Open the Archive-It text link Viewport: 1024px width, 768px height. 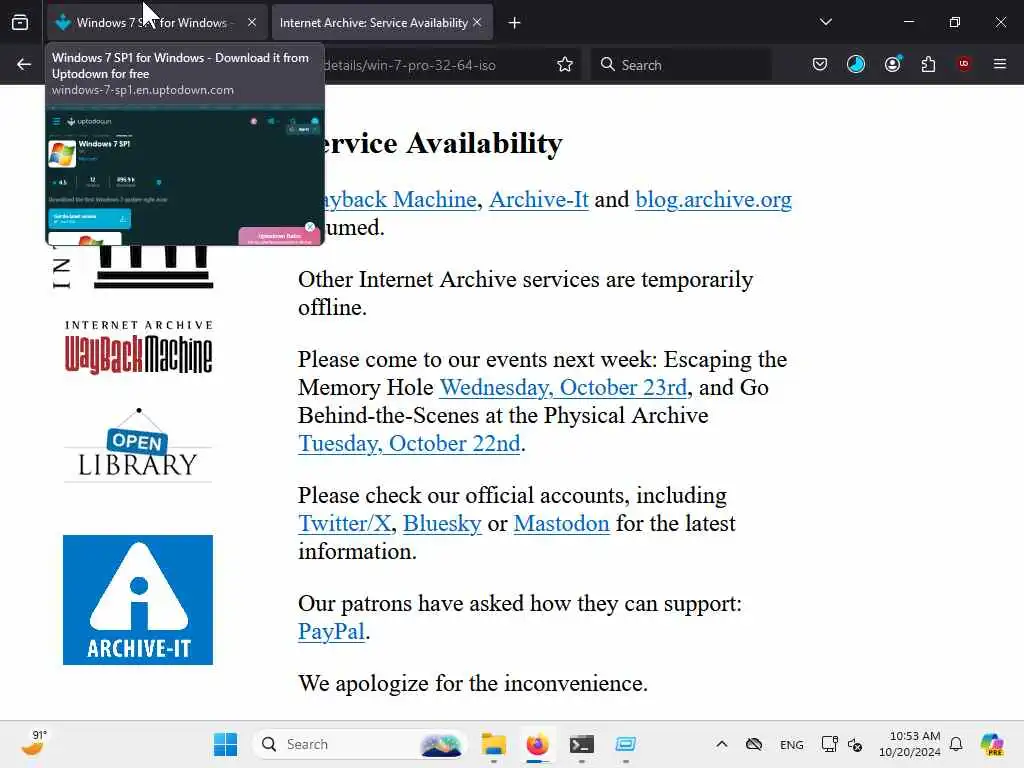tap(539, 199)
